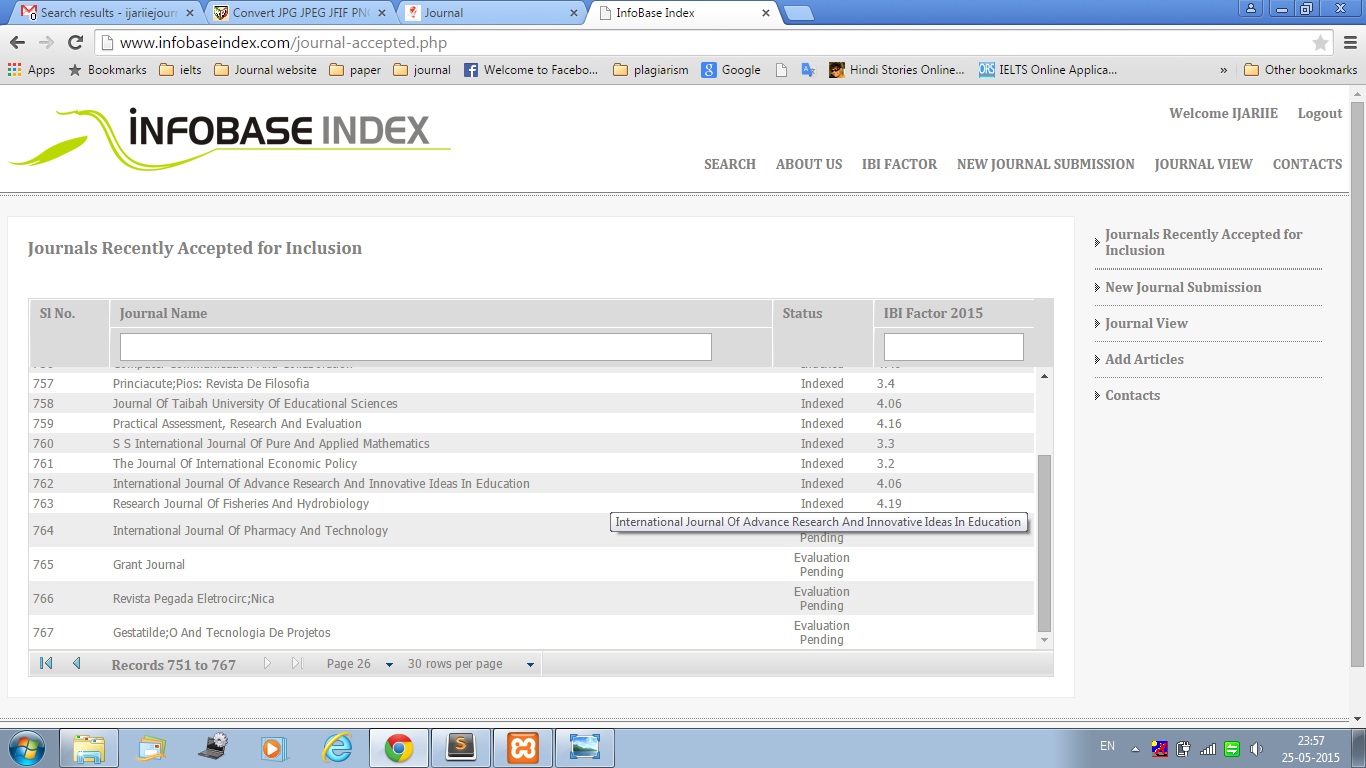Select row Journal Of Taibah University Of Educational Sciences
The image size is (1366, 768).
531,404
